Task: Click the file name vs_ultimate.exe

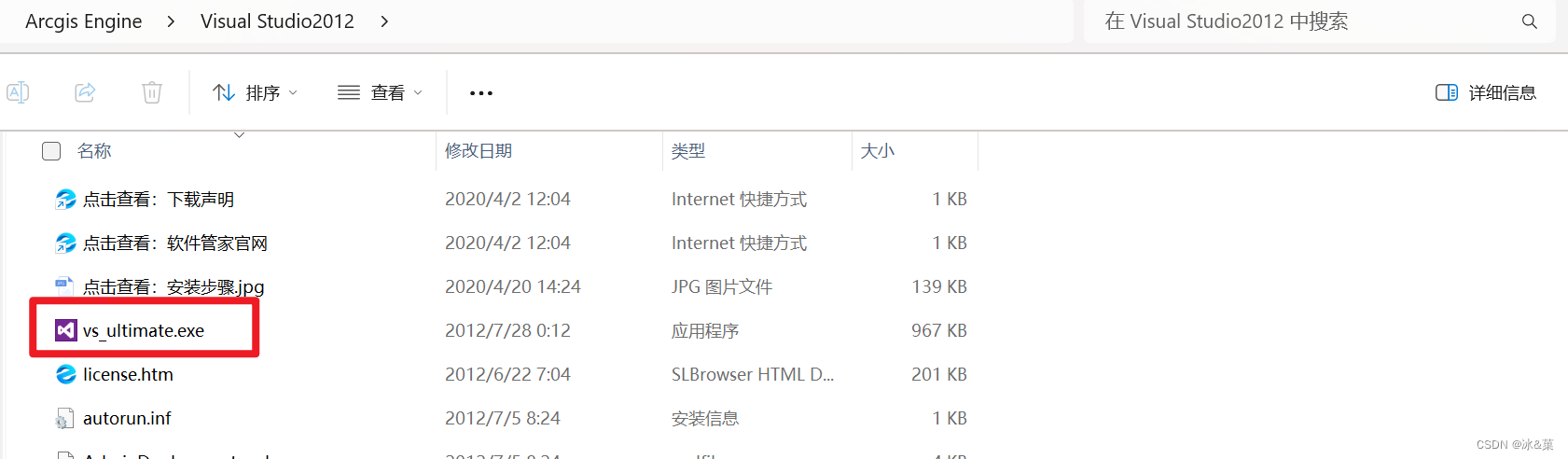Action: coord(144,331)
